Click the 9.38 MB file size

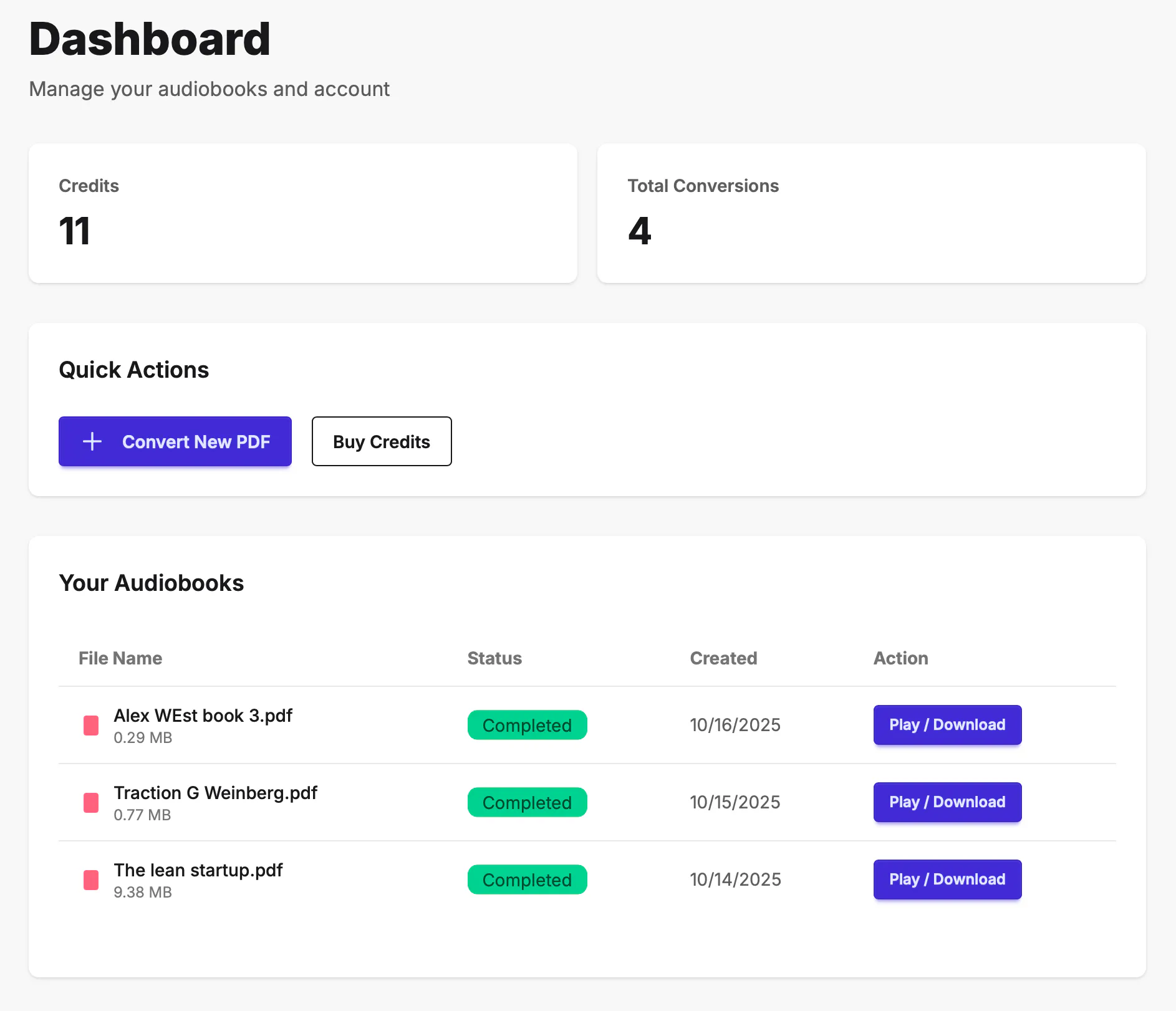tap(143, 893)
